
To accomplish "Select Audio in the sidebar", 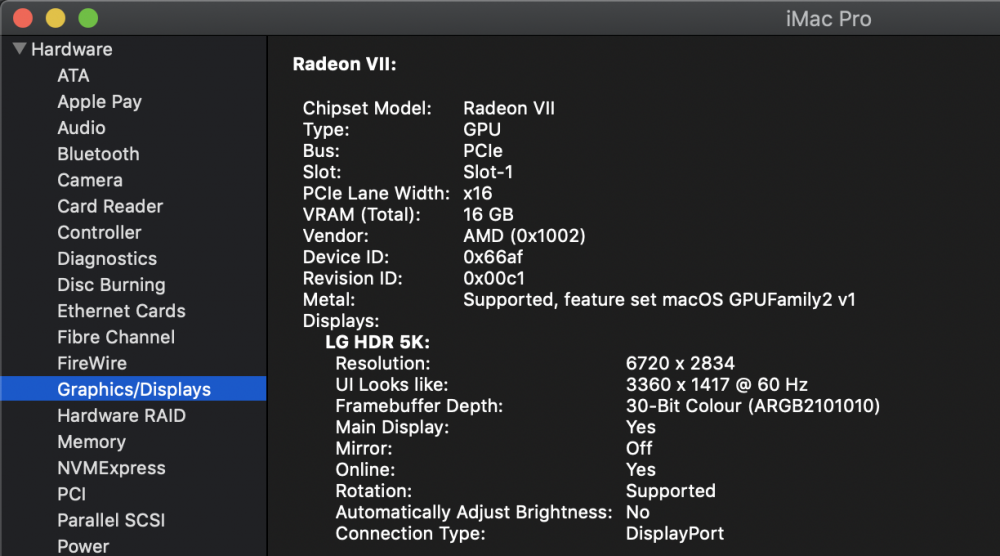I will [x=82, y=128].
